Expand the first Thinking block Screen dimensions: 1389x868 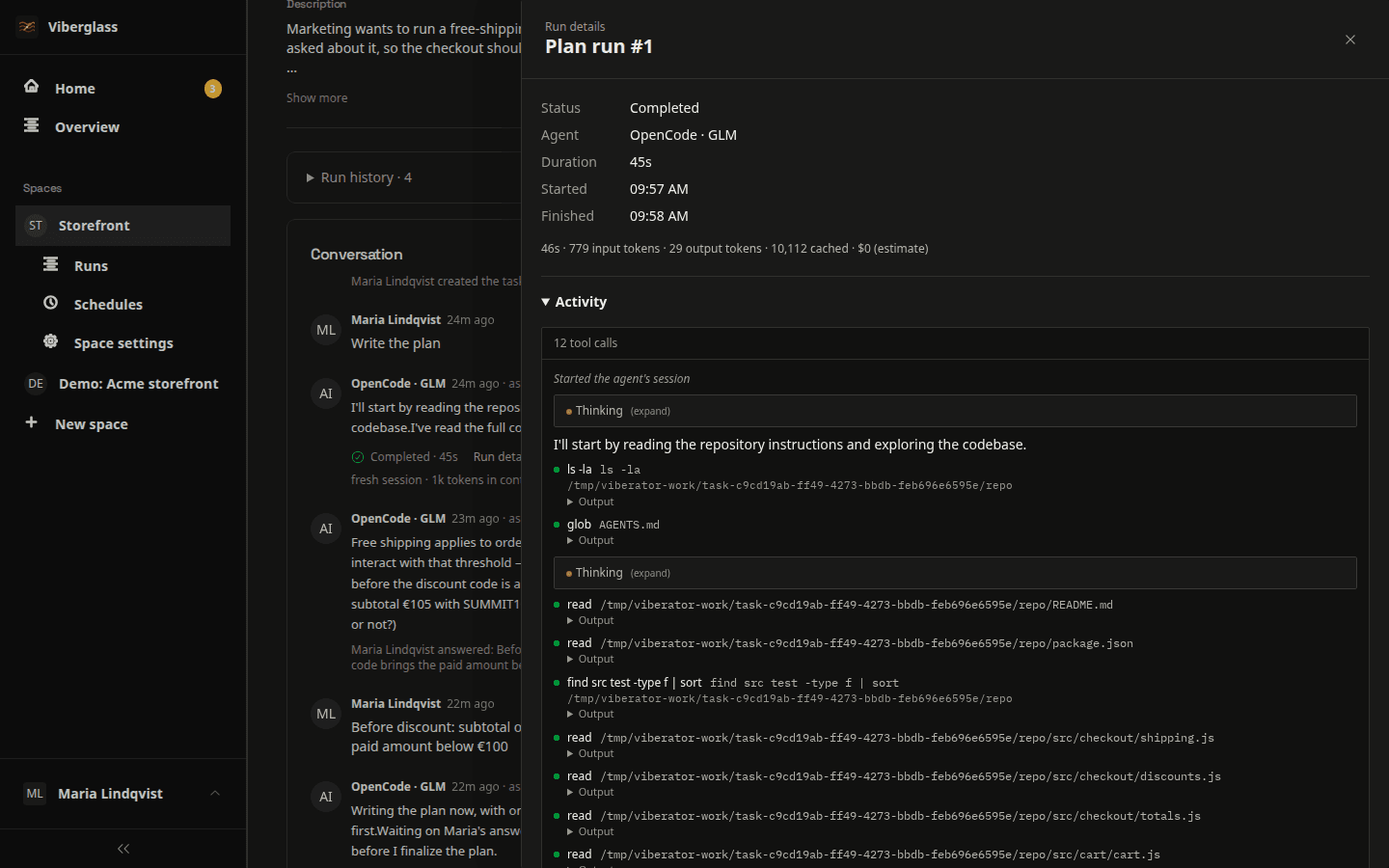pos(955,411)
